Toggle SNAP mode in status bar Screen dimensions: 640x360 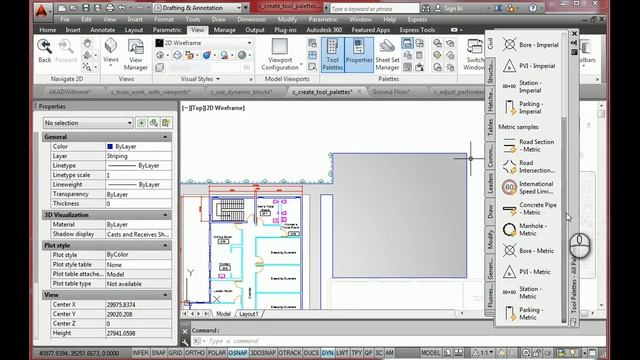[x=158, y=352]
